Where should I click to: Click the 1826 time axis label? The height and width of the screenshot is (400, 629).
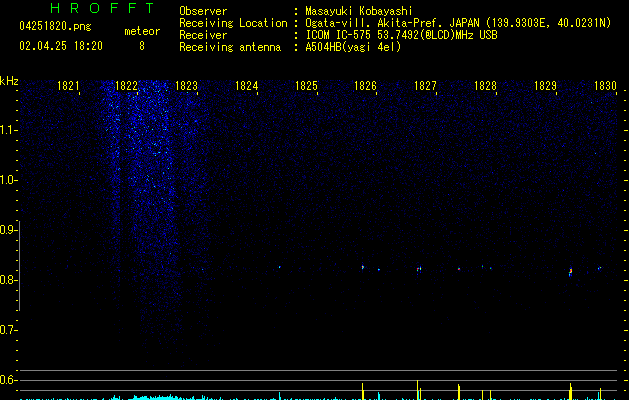(x=365, y=86)
